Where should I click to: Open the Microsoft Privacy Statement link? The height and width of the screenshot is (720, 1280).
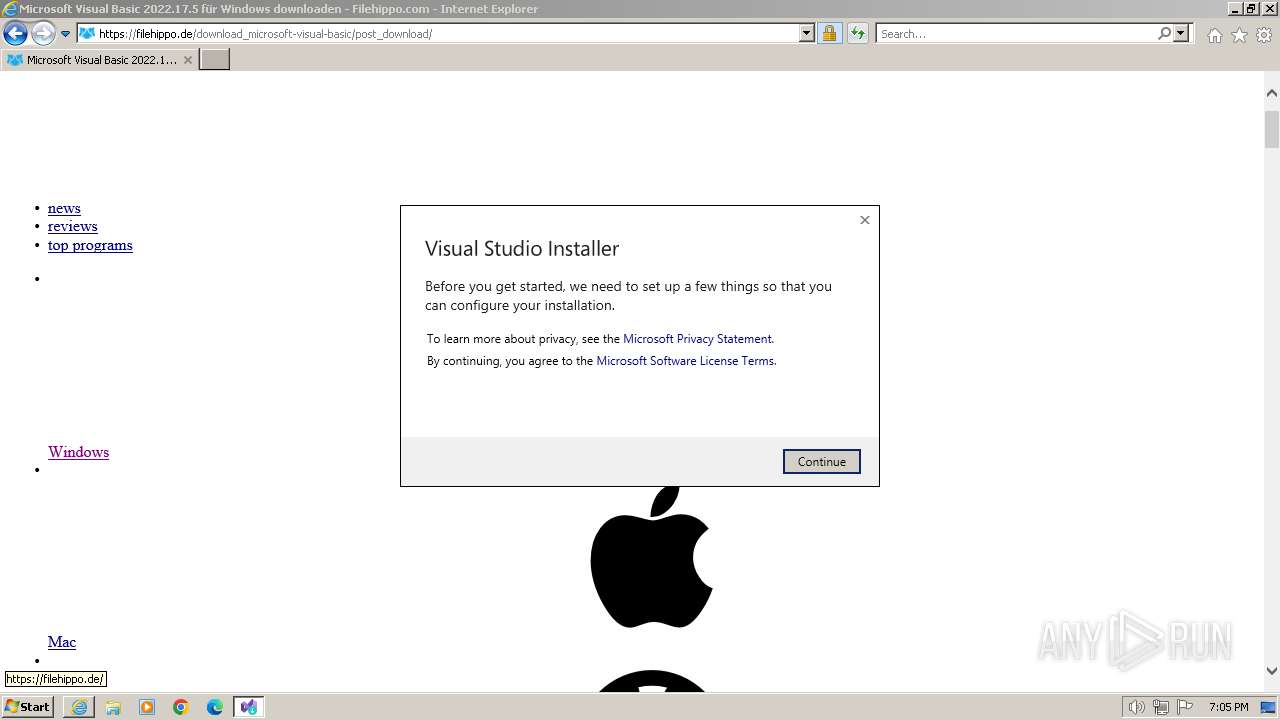697,339
